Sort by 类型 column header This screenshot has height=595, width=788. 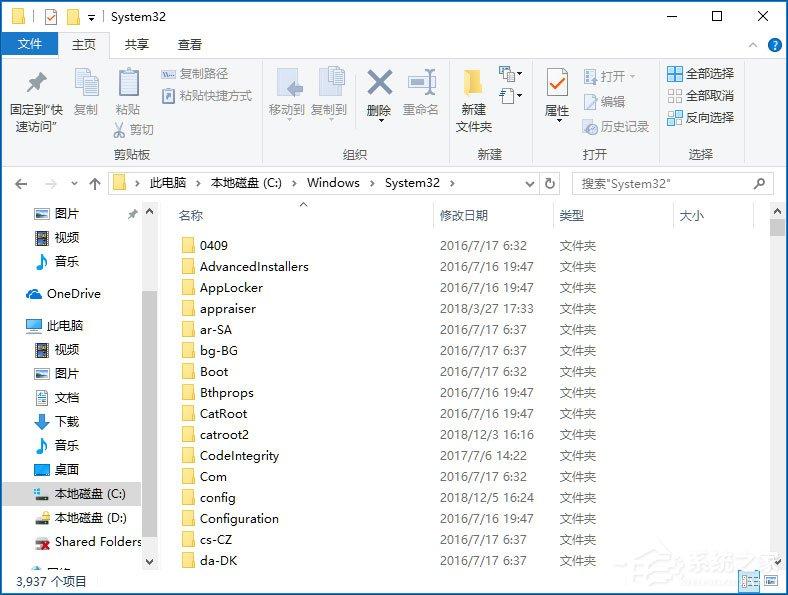[x=613, y=216]
